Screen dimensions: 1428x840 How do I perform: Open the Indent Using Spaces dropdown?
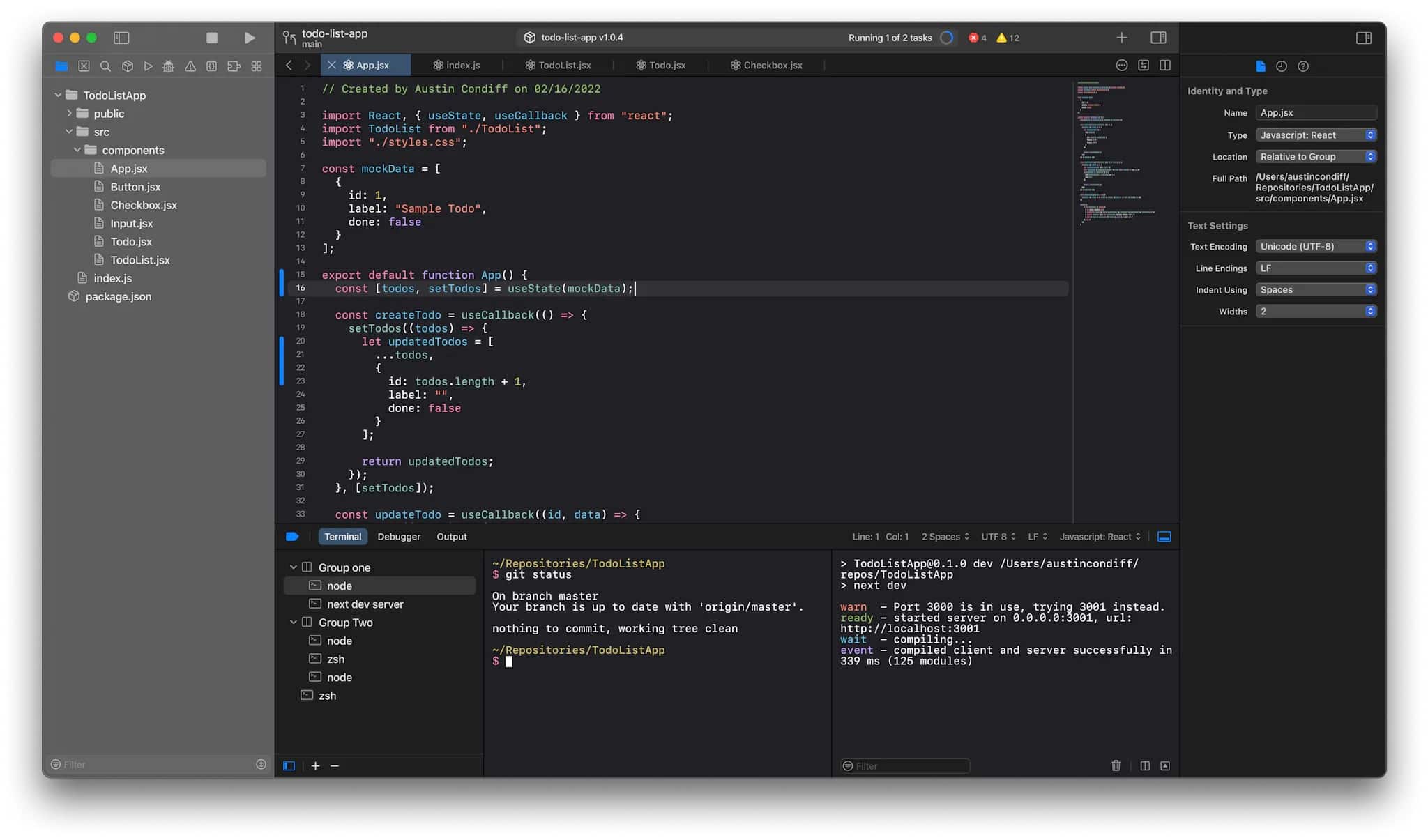point(1316,290)
